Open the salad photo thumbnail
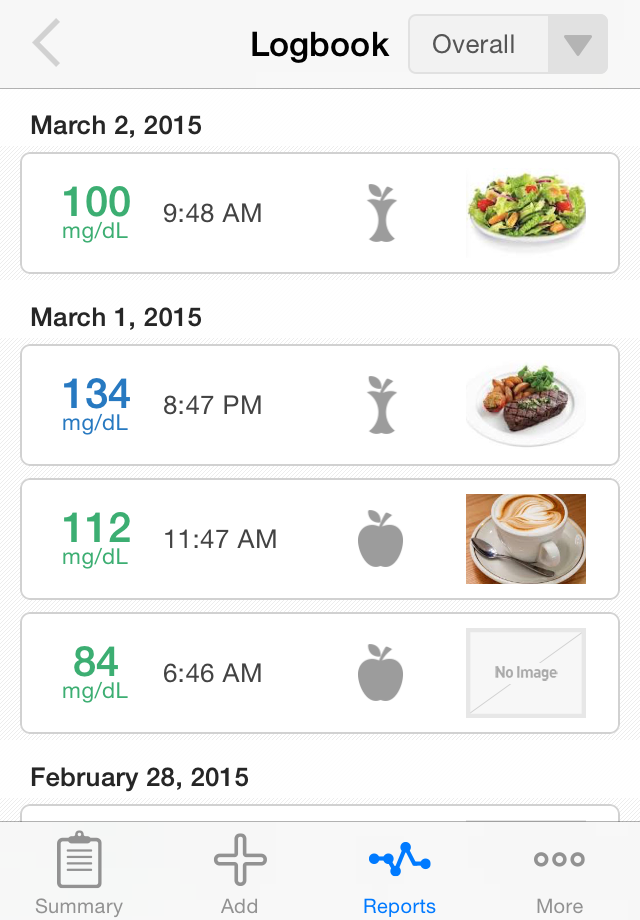The width and height of the screenshot is (640, 920). (526, 213)
